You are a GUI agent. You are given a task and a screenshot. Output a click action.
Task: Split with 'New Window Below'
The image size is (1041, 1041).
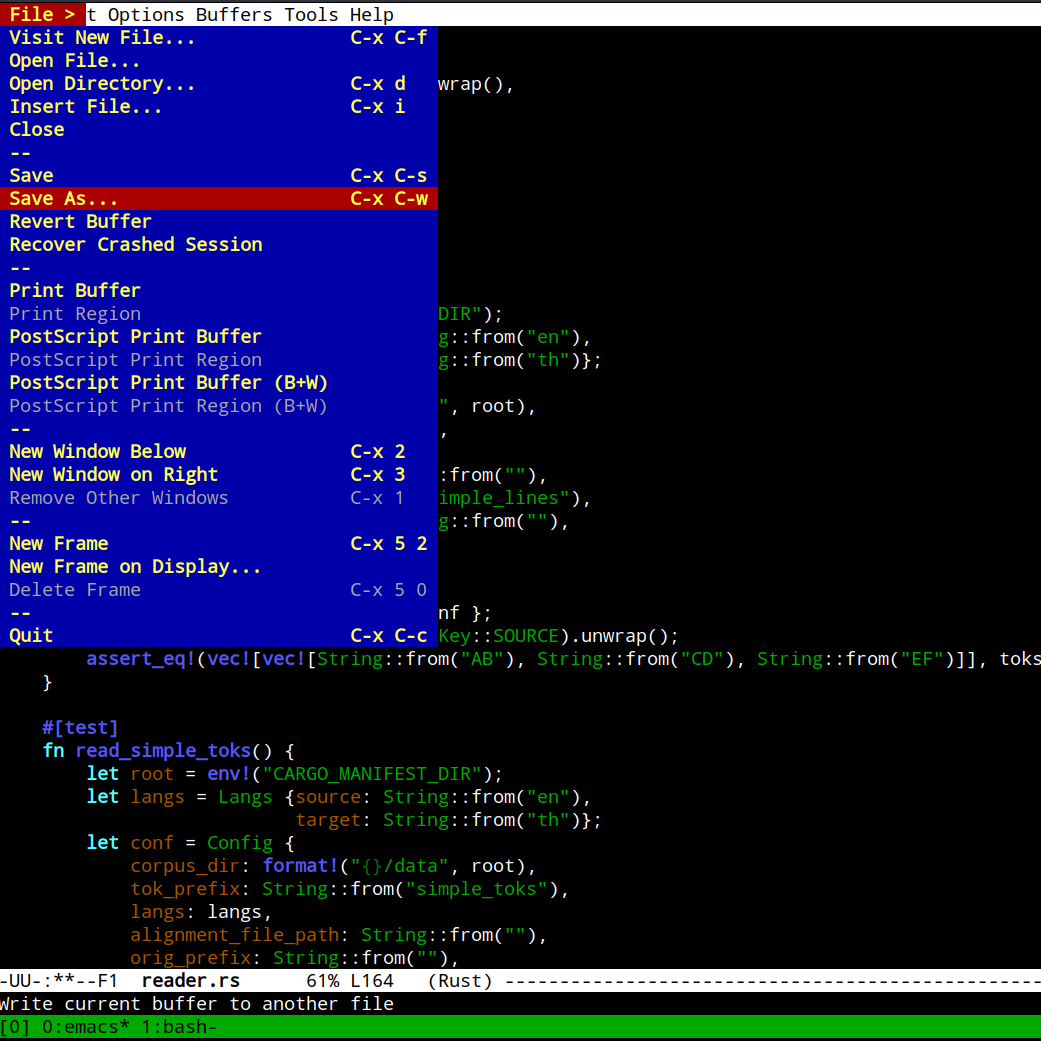click(98, 452)
